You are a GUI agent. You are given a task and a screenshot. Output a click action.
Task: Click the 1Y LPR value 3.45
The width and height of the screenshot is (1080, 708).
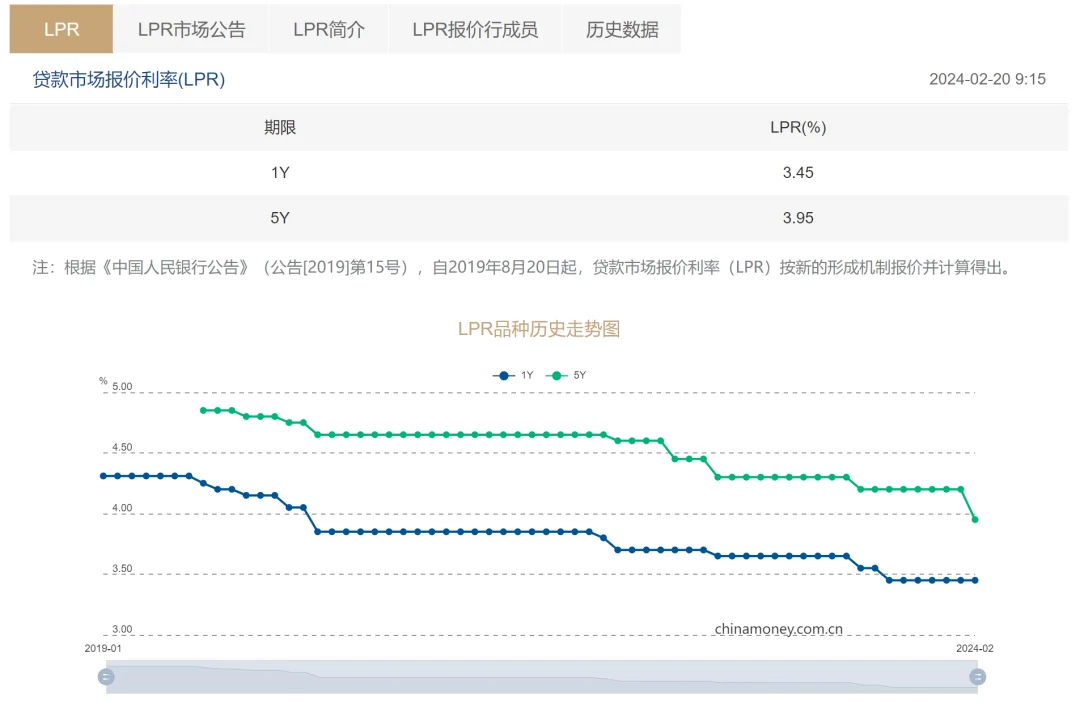pos(798,173)
